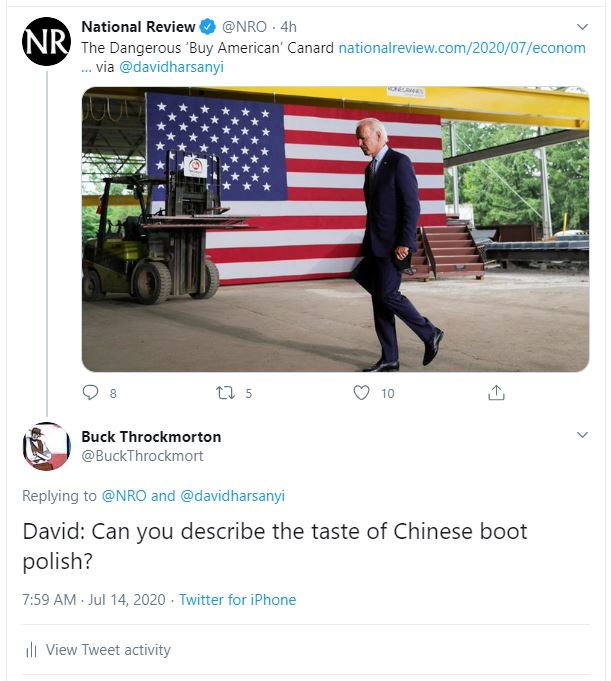Click @NRO in the Replying to line
This screenshot has width=611, height=681.
[124, 496]
